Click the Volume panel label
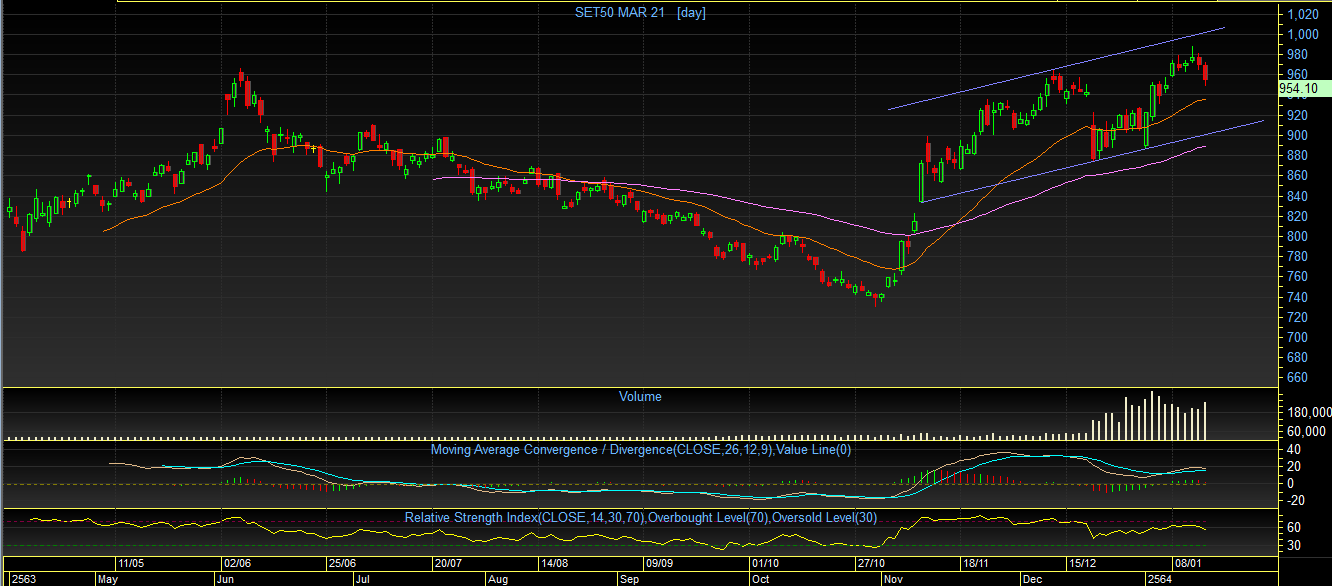This screenshot has width=1332, height=586. point(640,396)
